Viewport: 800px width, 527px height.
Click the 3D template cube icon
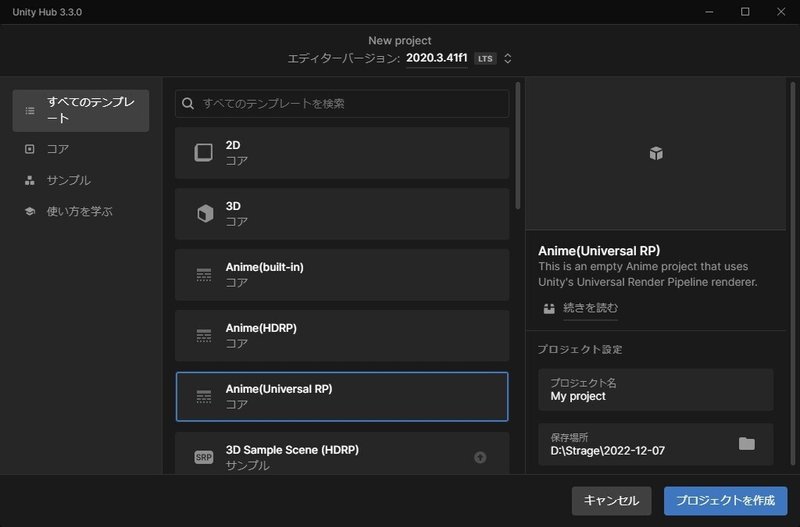[x=205, y=213]
